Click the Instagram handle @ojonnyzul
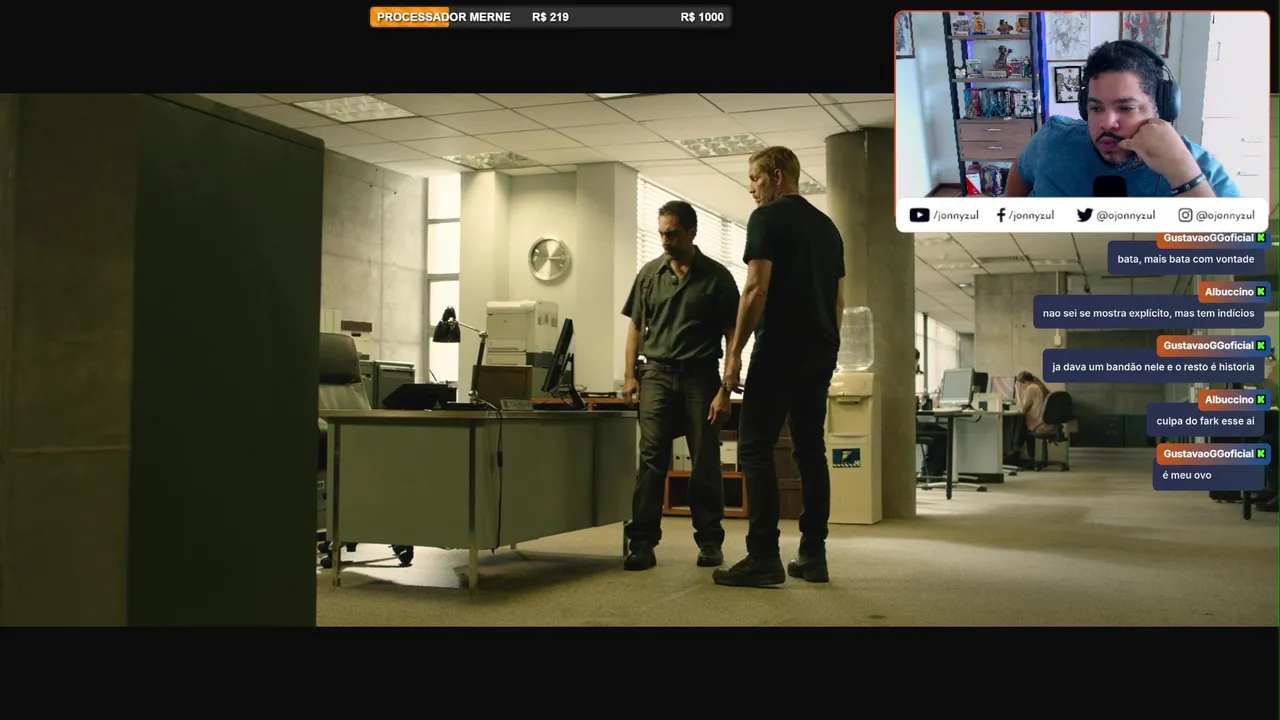 [x=1225, y=215]
